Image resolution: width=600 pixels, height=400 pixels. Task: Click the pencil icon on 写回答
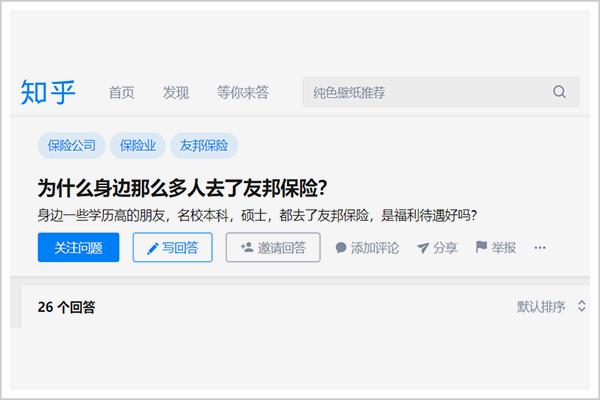point(153,248)
